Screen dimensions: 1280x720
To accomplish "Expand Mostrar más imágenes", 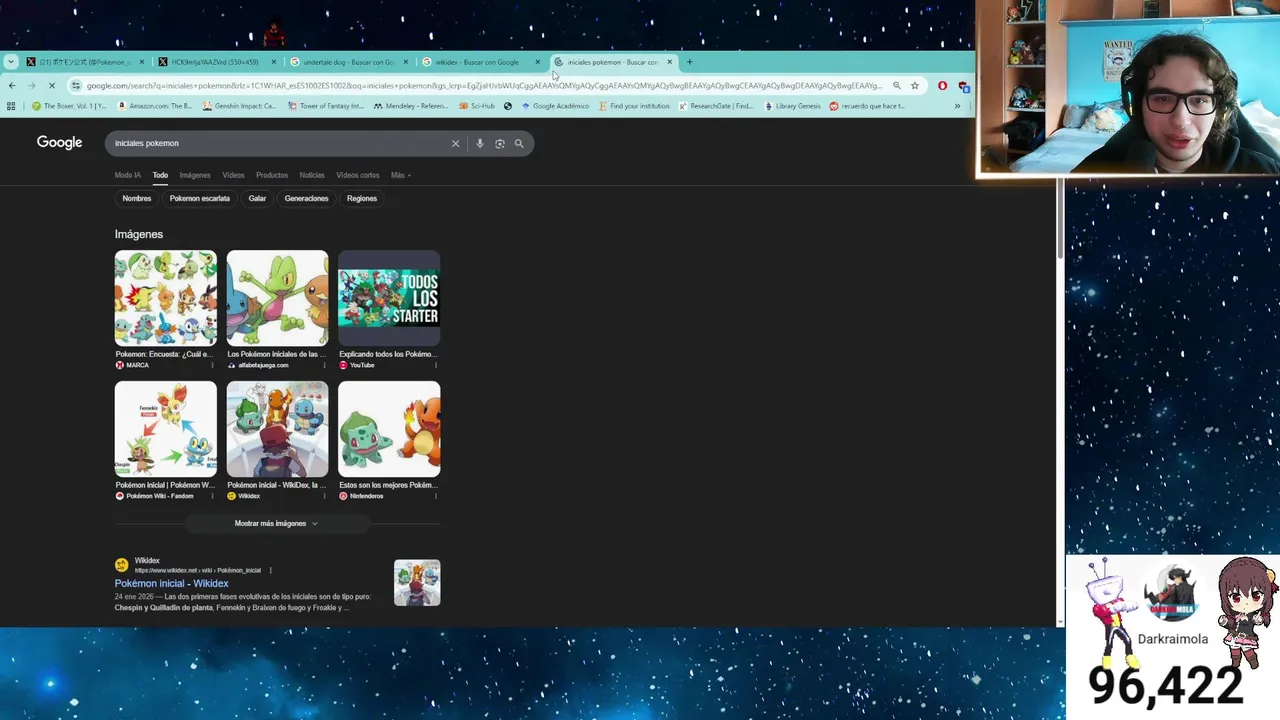I will pos(276,523).
